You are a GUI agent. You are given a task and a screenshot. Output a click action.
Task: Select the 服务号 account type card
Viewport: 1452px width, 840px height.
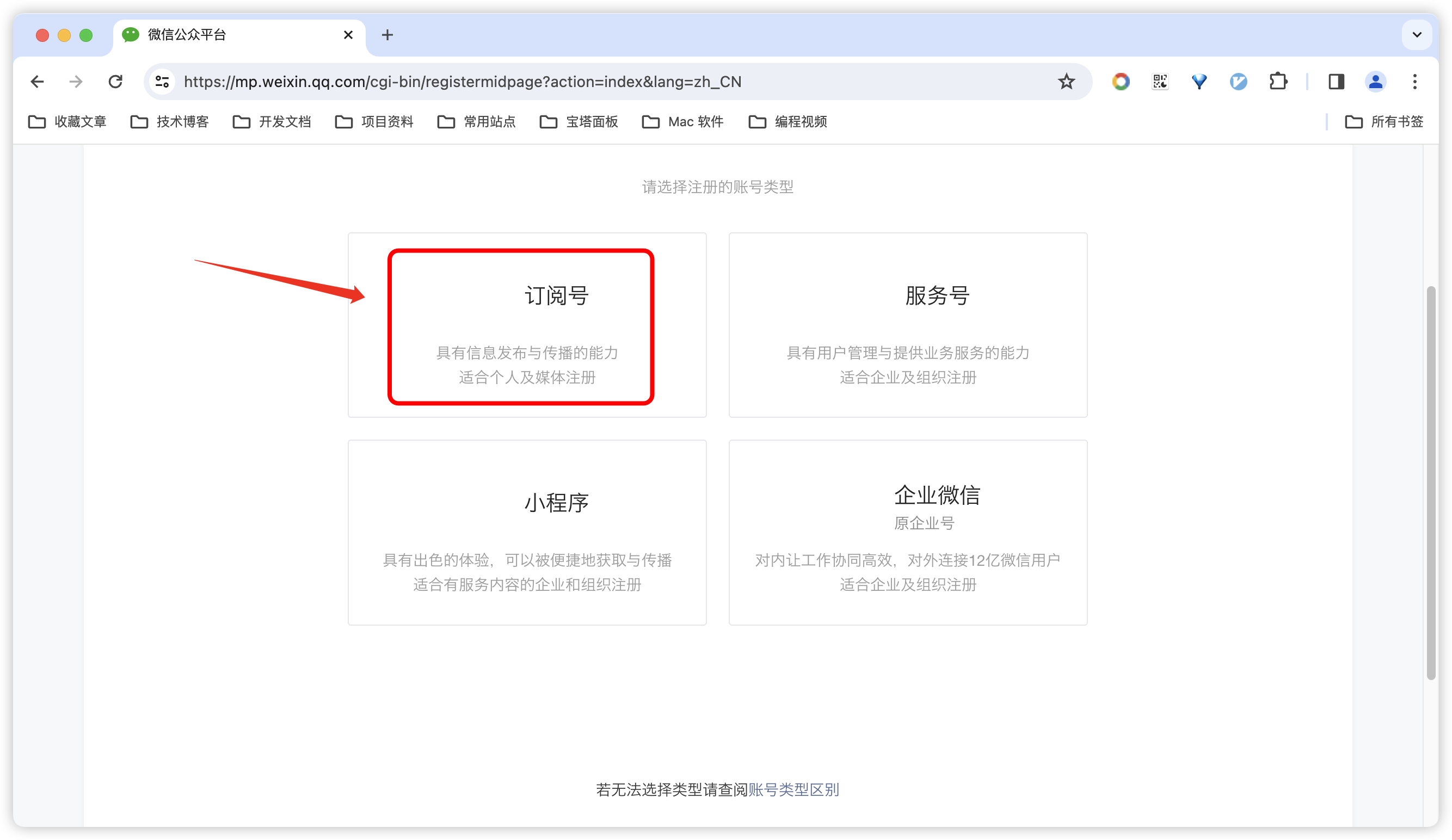click(908, 325)
